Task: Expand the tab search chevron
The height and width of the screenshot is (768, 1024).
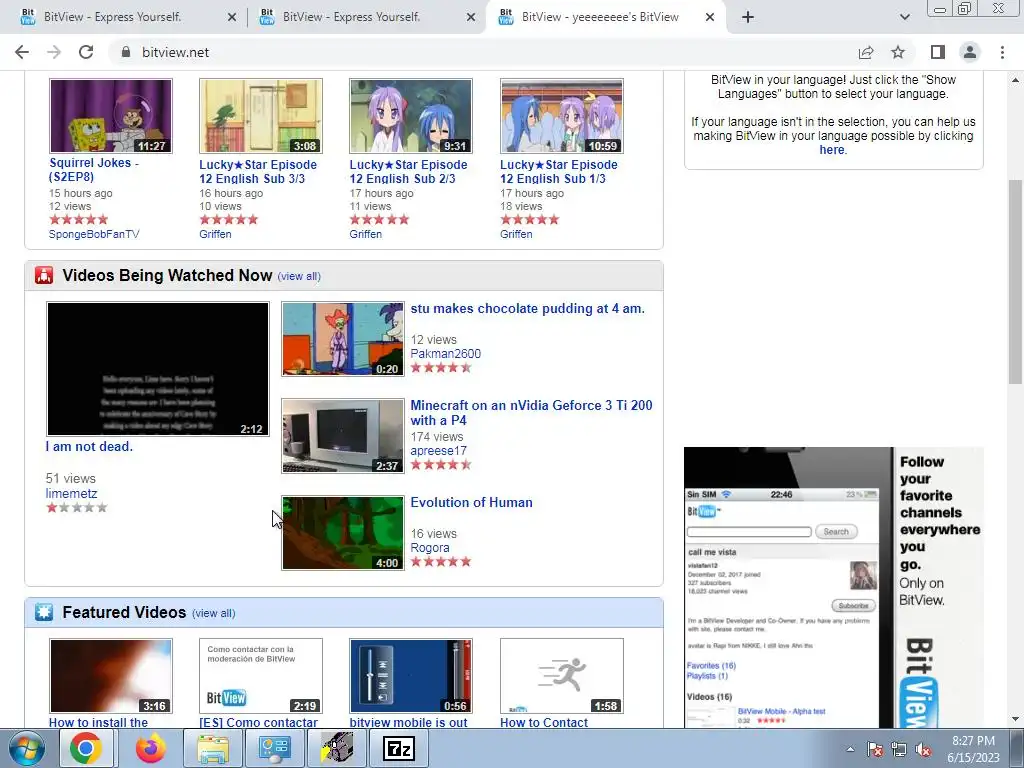Action: [x=904, y=17]
